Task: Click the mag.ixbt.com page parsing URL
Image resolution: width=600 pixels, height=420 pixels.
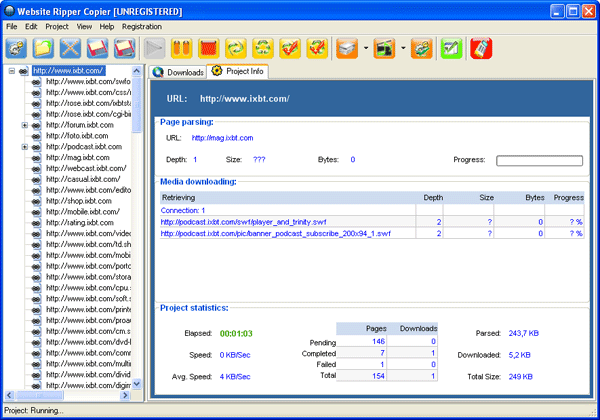Action: pyautogui.click(x=222, y=137)
